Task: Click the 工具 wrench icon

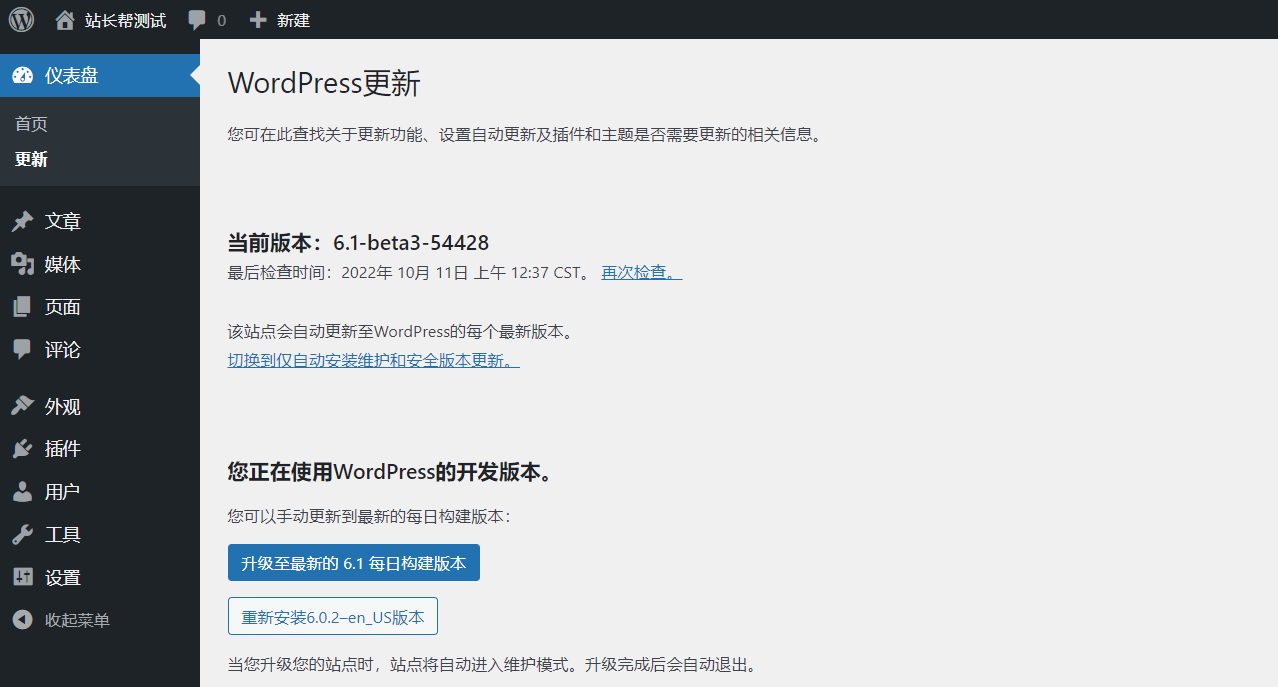Action: pos(22,535)
